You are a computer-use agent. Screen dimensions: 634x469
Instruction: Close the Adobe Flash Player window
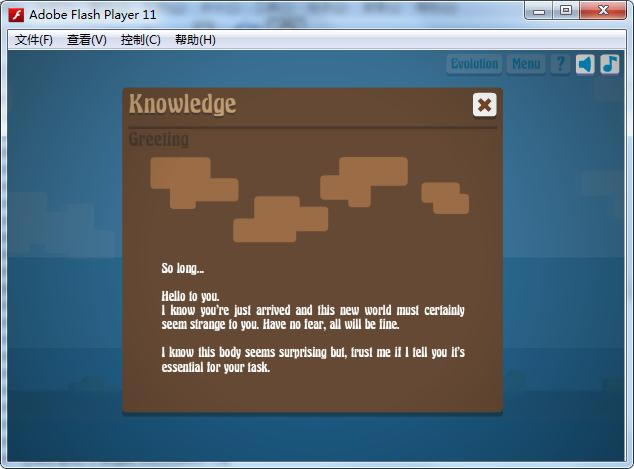pyautogui.click(x=603, y=11)
